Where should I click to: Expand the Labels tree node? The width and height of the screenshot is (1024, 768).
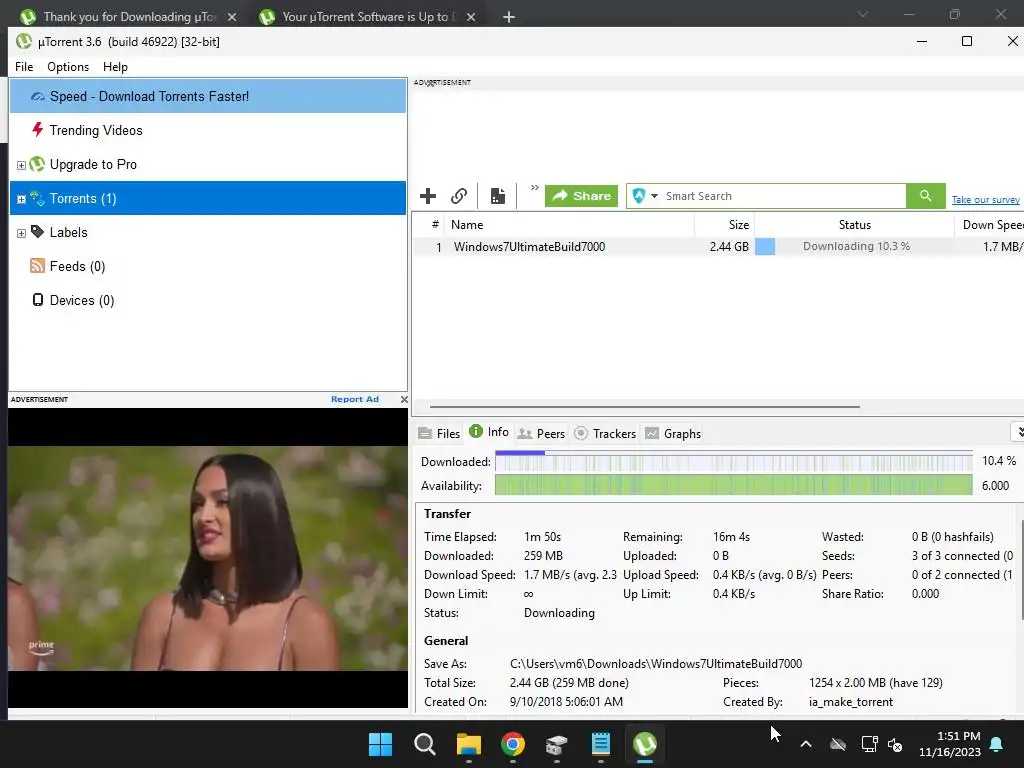coord(21,233)
